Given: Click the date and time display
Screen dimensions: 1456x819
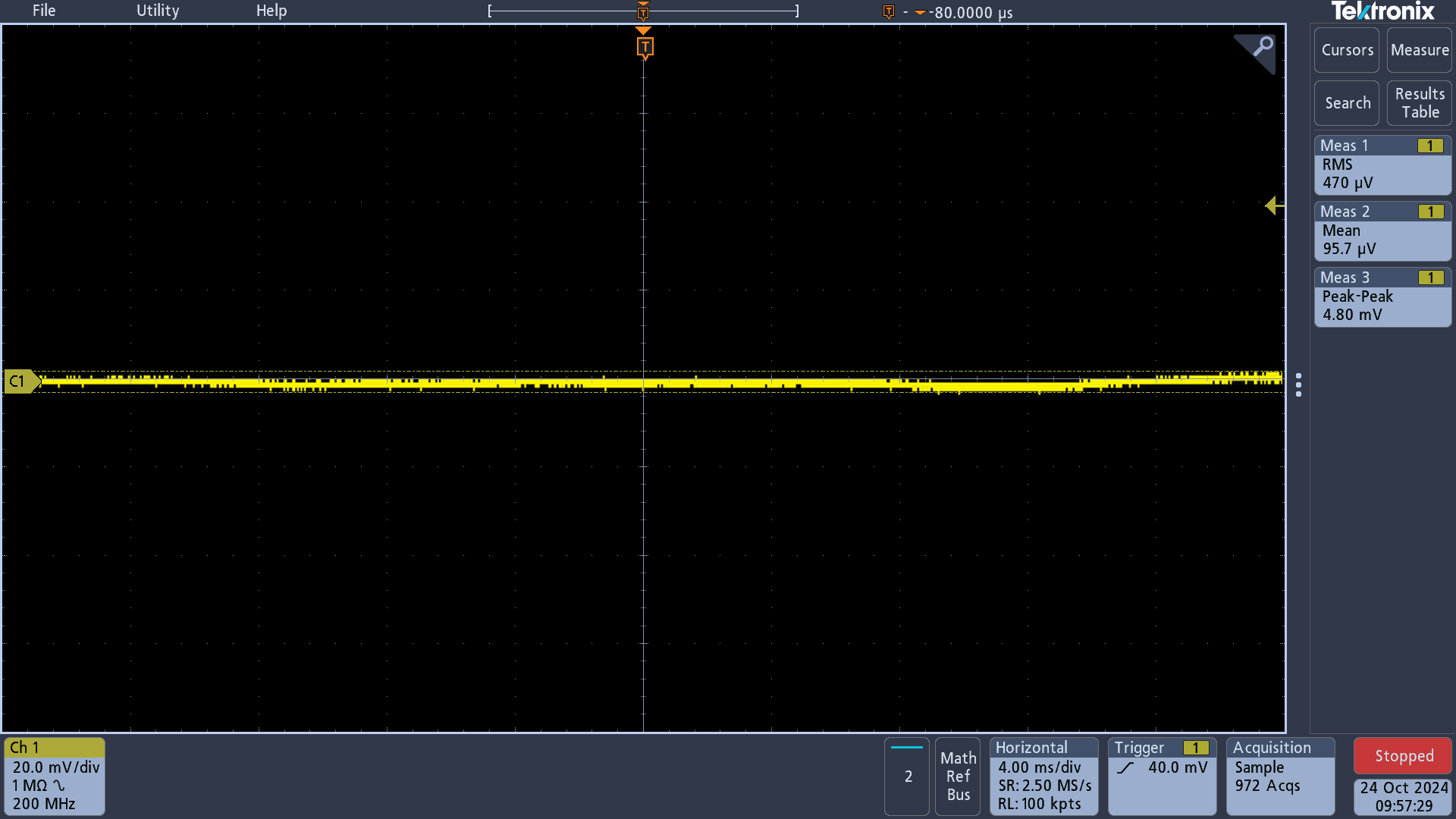Looking at the screenshot, I should [1403, 797].
